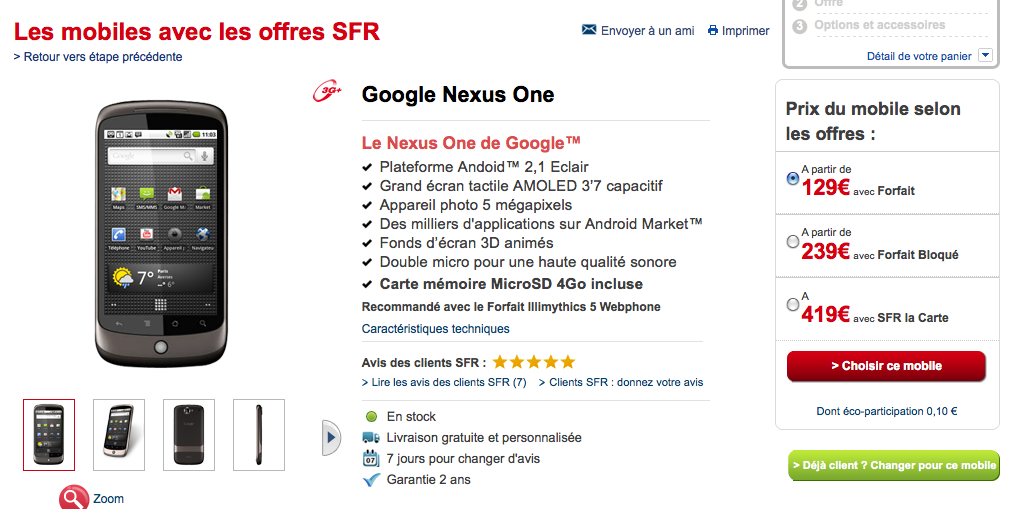Screen dimensions: 1035x509
Task: Select the back view phone thumbnail
Action: pos(189,434)
